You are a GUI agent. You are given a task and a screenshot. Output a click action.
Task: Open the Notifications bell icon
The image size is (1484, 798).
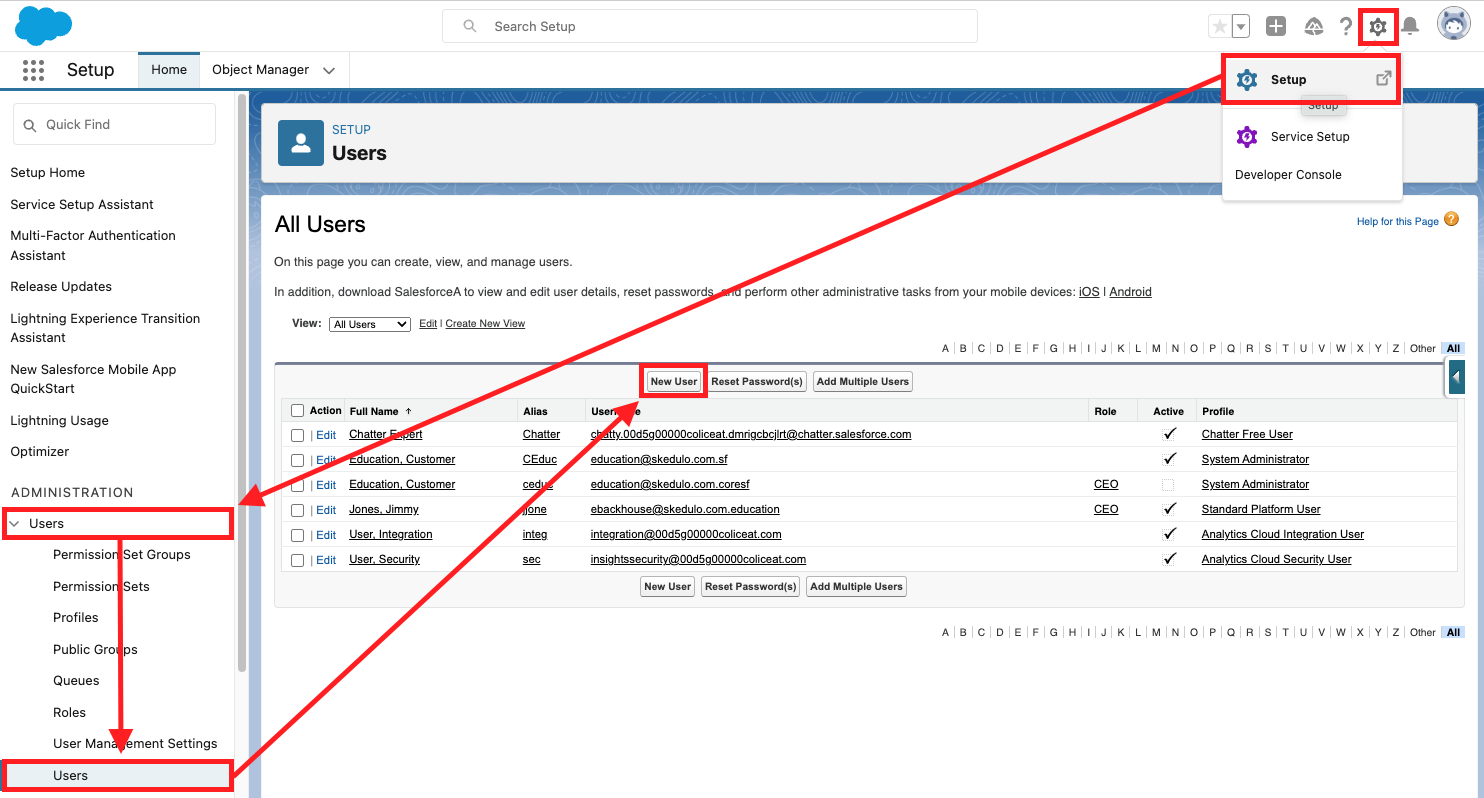pos(1410,27)
